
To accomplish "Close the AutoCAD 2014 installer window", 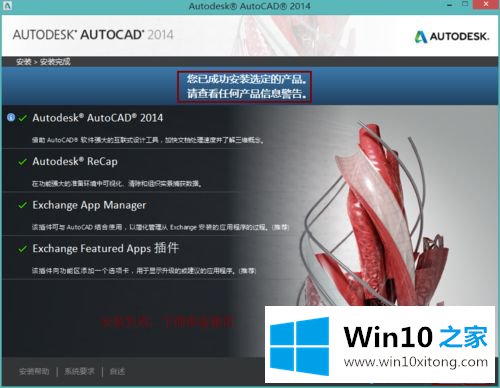I will coord(487,4).
